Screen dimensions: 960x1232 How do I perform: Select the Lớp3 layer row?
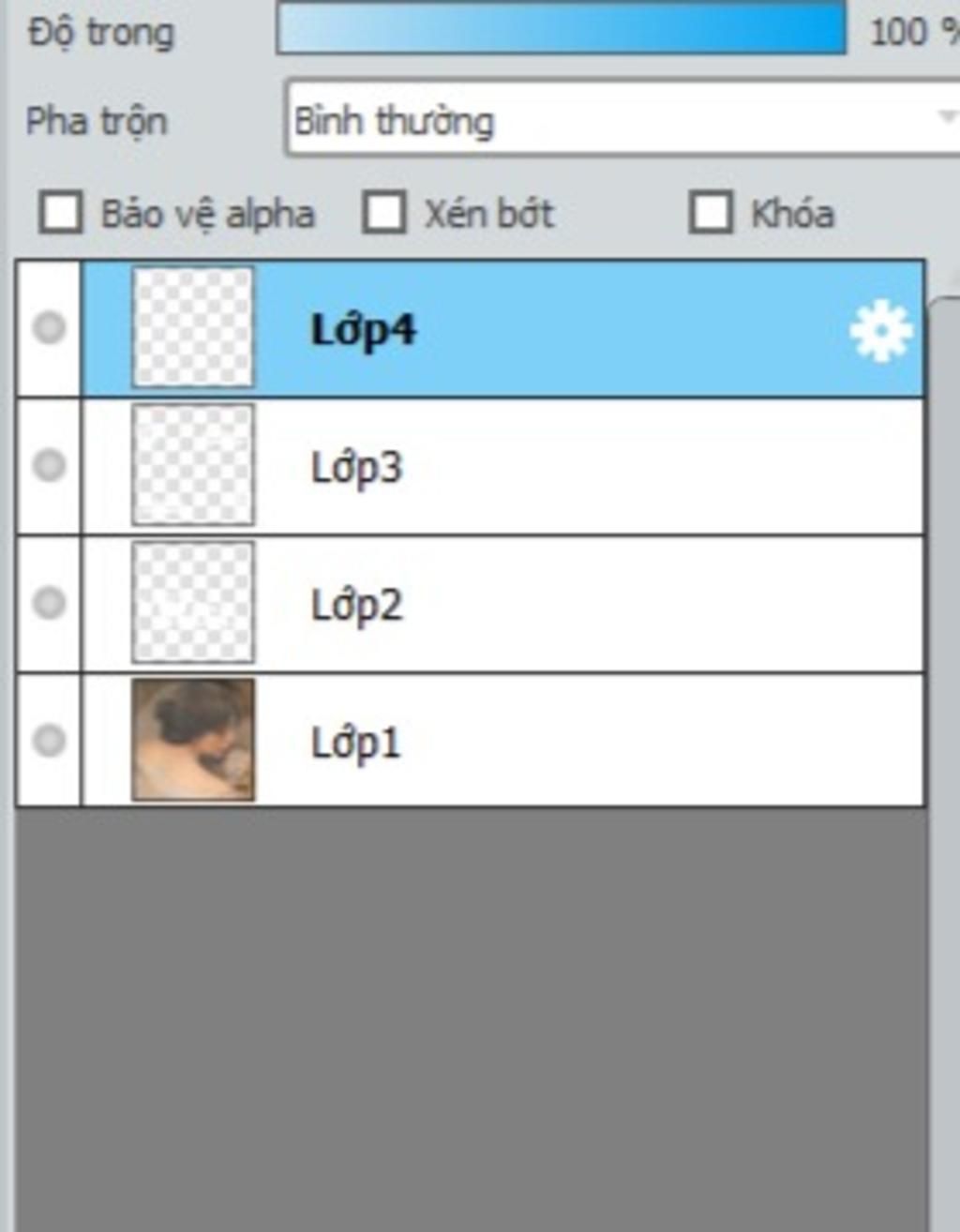click(503, 466)
